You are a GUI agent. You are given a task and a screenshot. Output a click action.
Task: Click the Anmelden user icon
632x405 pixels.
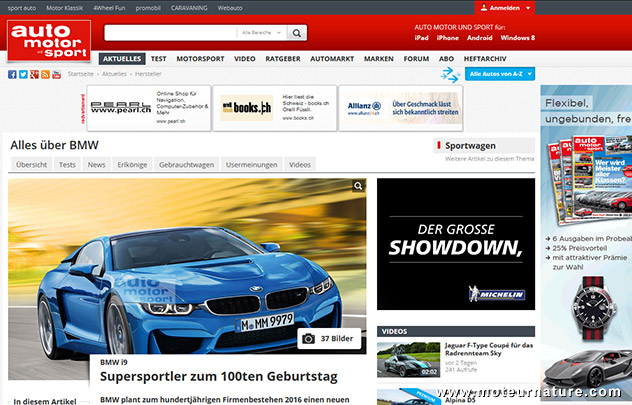point(484,7)
